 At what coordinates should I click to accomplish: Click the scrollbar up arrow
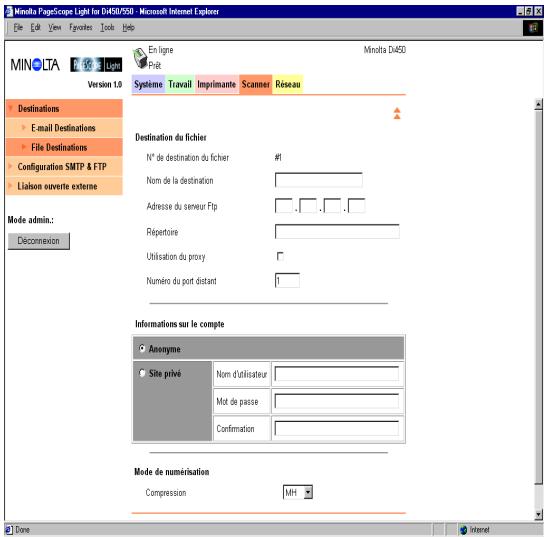(x=538, y=104)
